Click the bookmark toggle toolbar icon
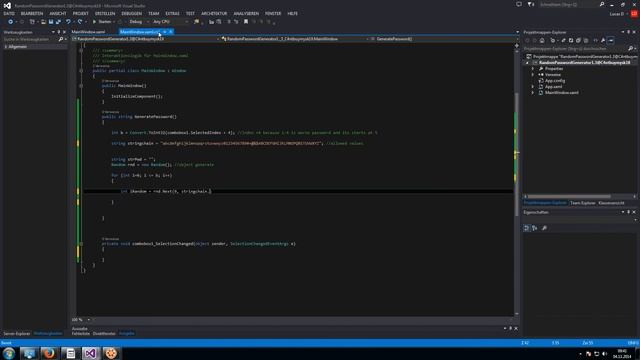Viewport: 640px width, 360px height. pos(246,22)
